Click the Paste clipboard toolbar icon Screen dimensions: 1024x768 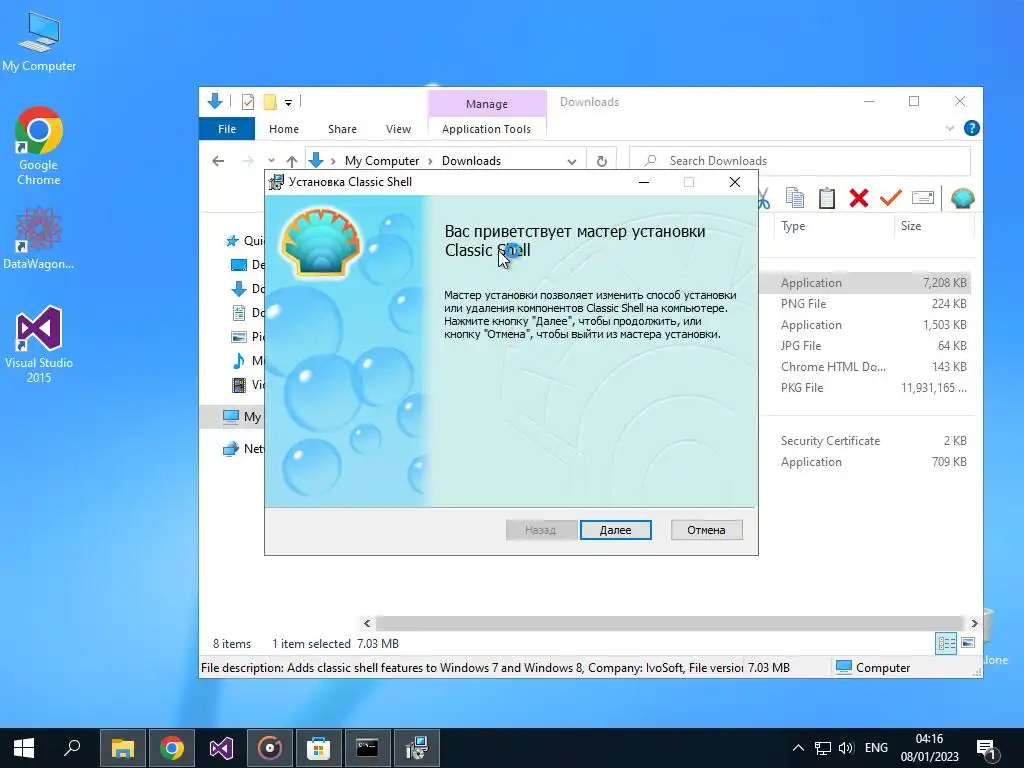click(827, 198)
